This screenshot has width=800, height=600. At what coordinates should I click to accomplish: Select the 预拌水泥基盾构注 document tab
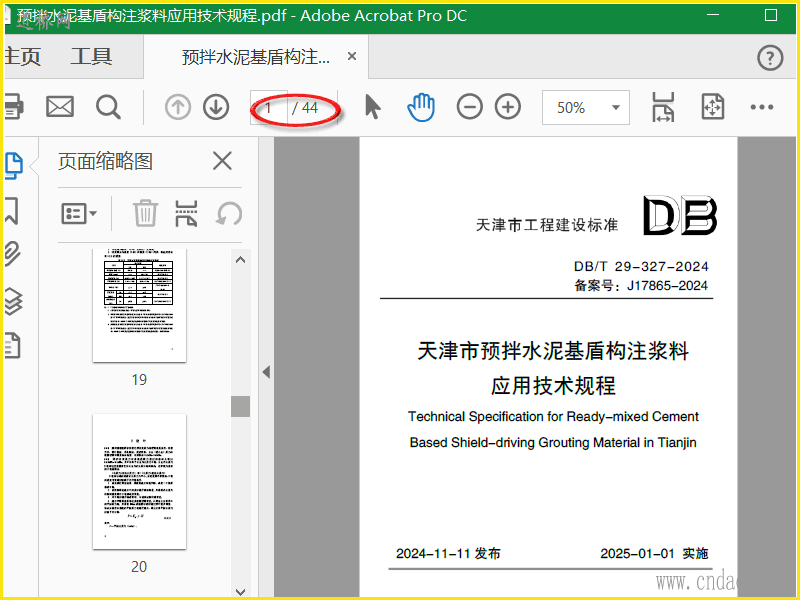coord(256,57)
